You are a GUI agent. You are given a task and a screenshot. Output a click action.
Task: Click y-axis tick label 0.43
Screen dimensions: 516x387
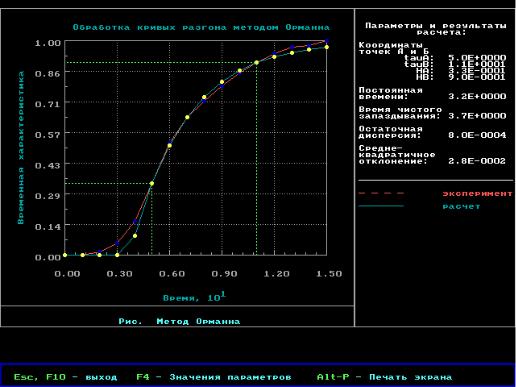tap(48, 165)
